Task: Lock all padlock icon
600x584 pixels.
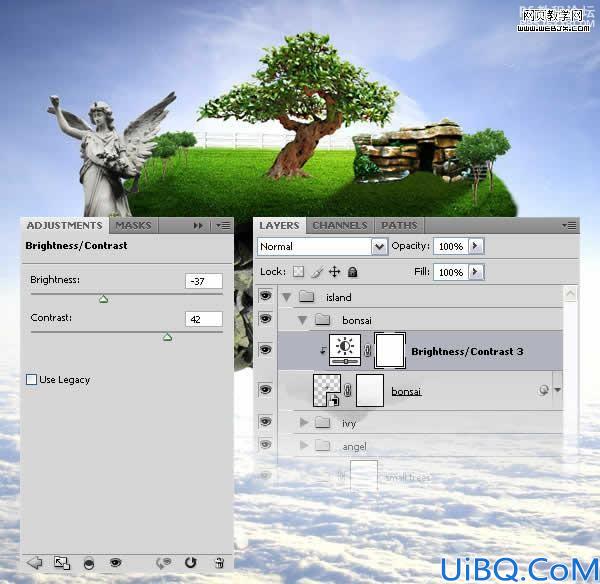Action: click(x=352, y=272)
